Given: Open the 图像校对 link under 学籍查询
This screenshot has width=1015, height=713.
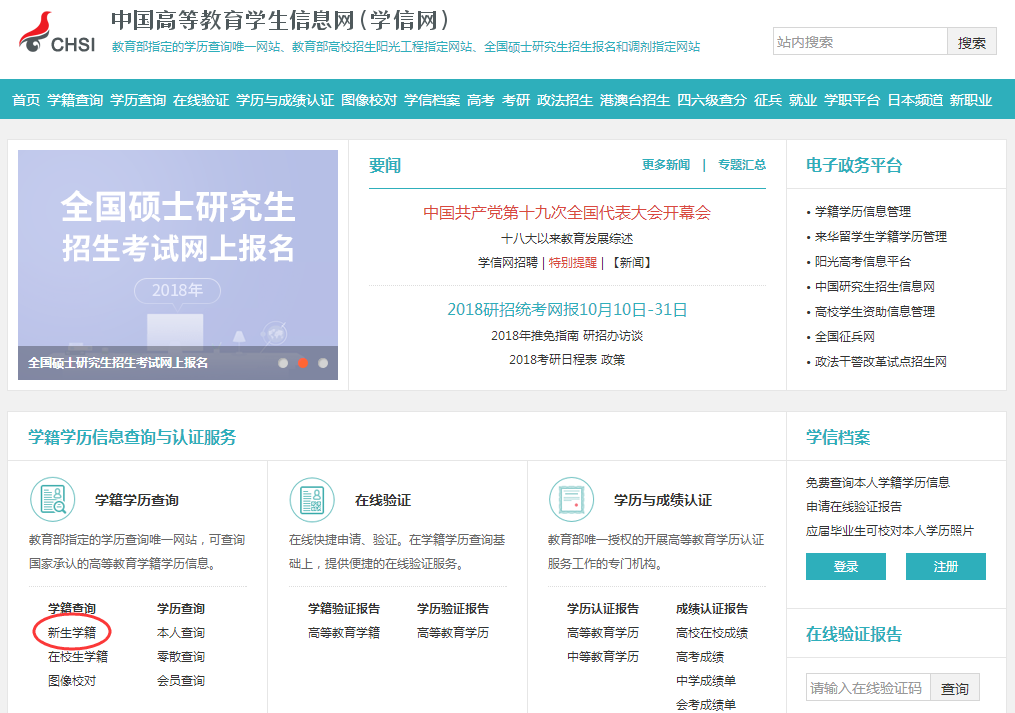Looking at the screenshot, I should tap(72, 681).
